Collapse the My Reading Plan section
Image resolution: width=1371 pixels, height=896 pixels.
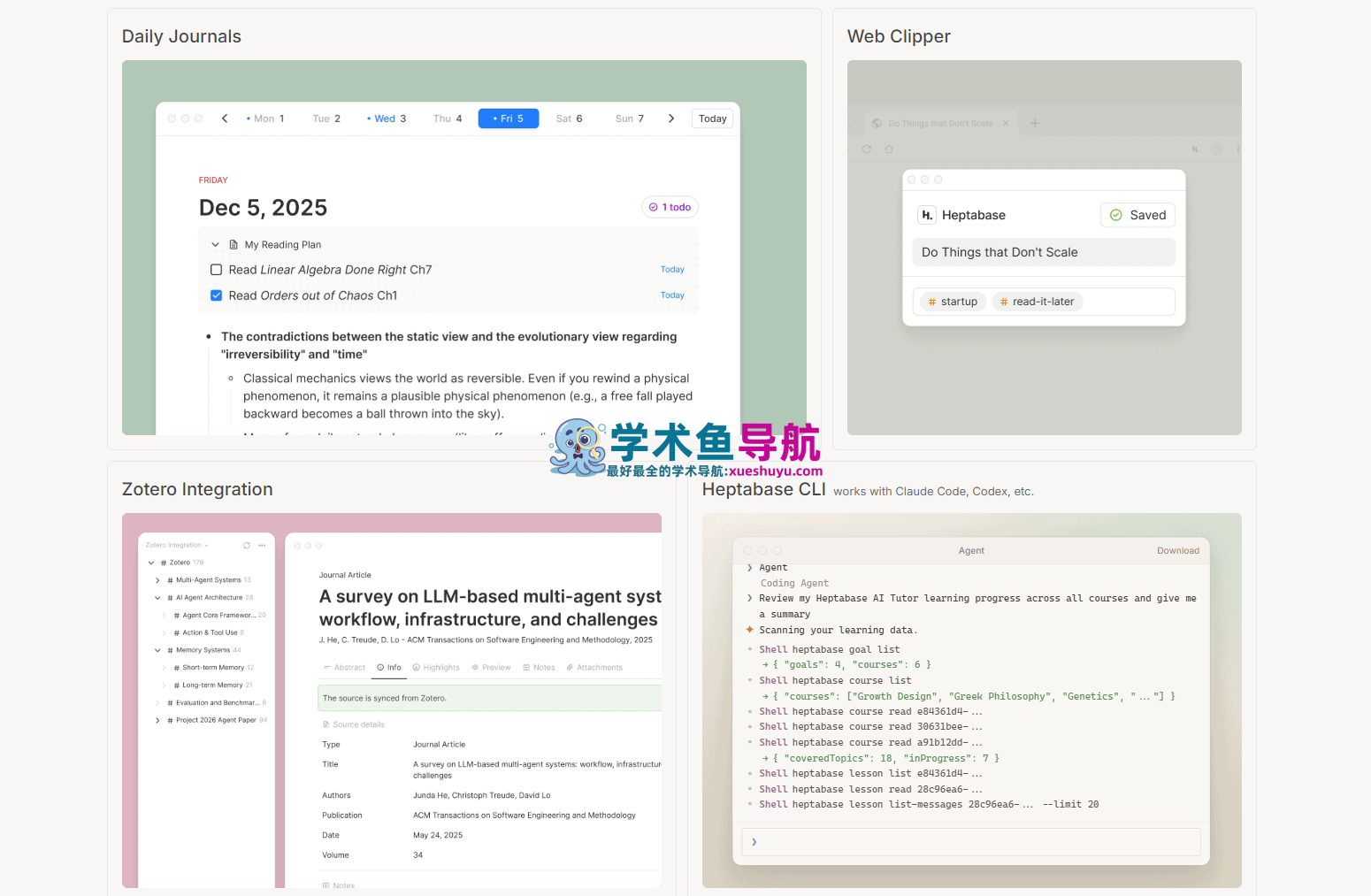click(x=215, y=245)
